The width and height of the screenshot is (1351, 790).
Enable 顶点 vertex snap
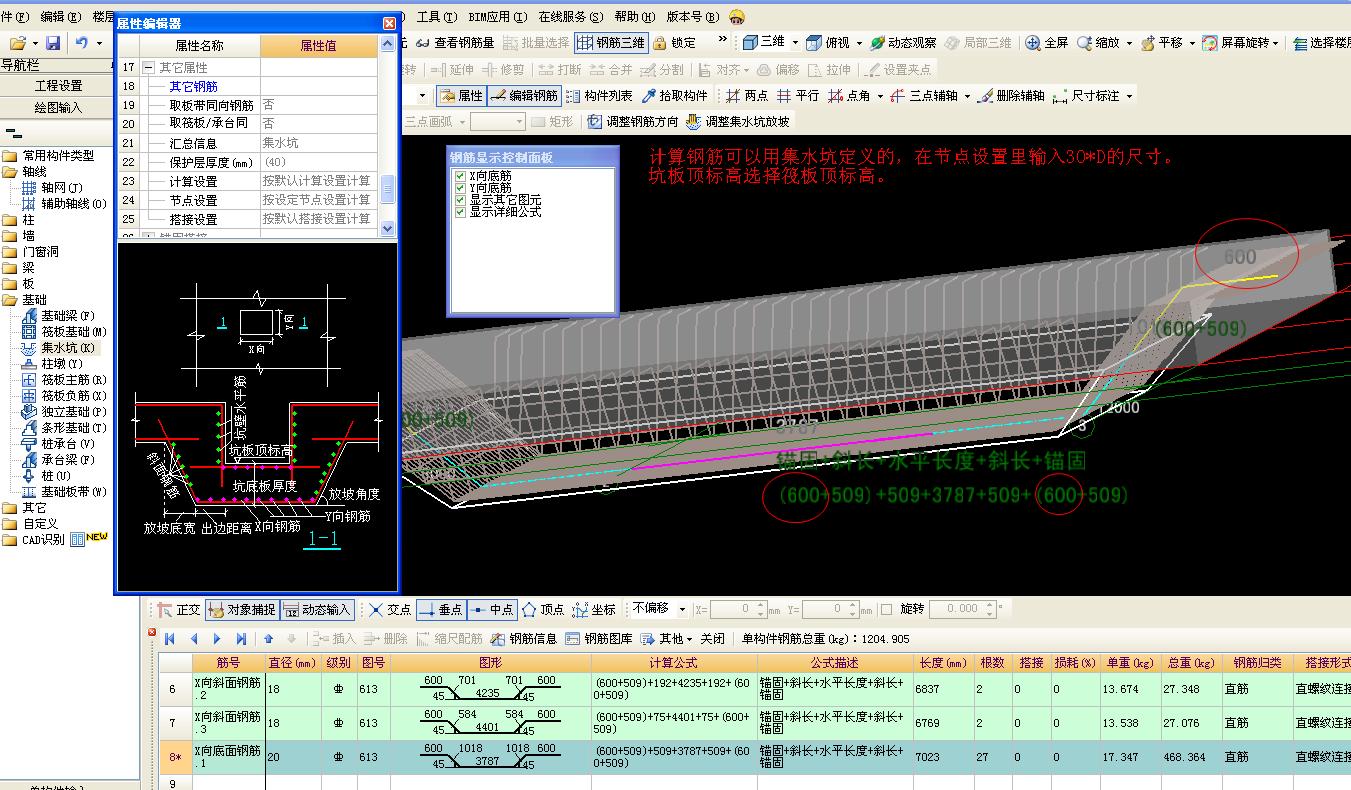pyautogui.click(x=542, y=609)
